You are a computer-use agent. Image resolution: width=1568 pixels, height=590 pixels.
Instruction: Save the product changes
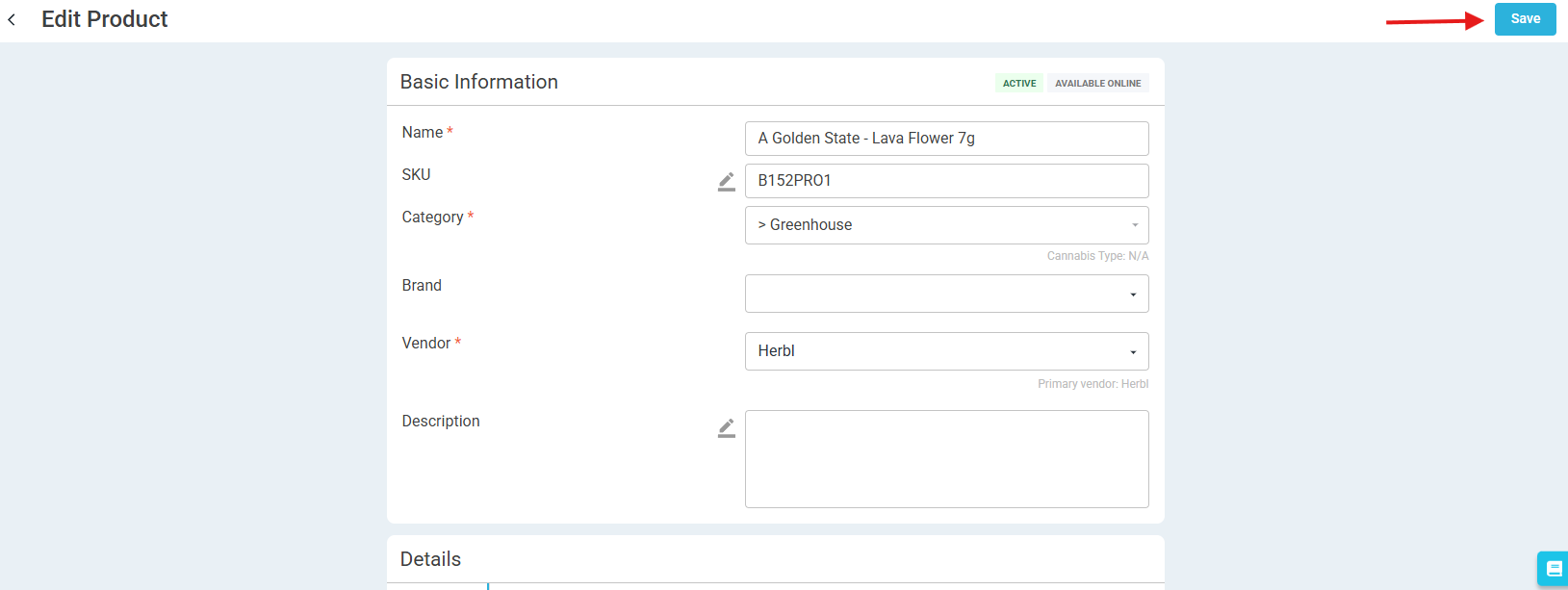pos(1525,19)
